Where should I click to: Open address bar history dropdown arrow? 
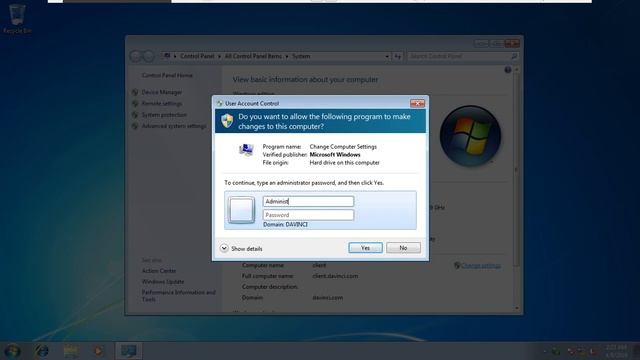click(387, 56)
